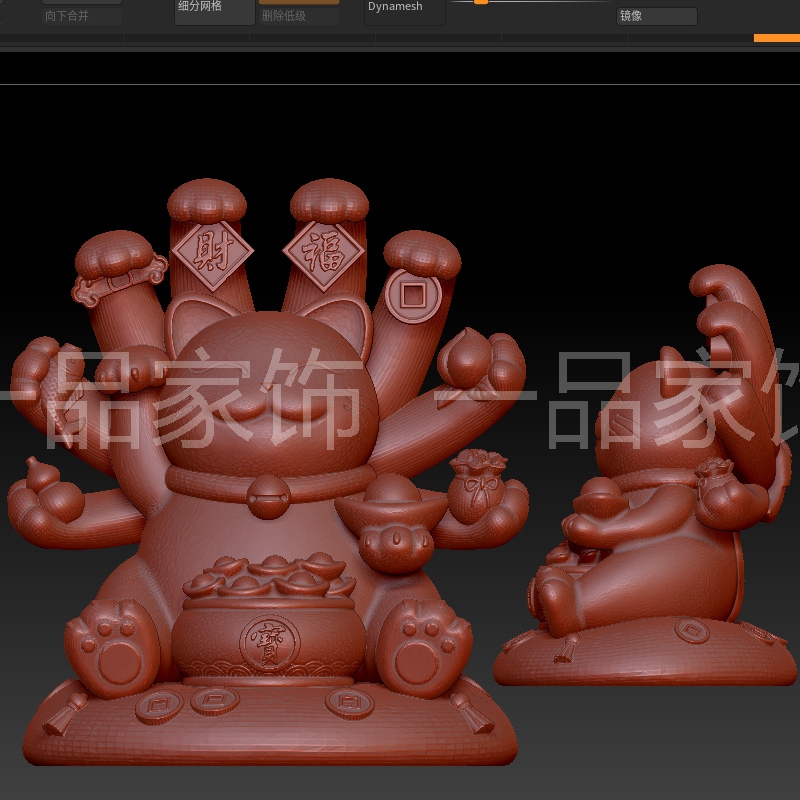Enable Dynamesh remeshing
The height and width of the screenshot is (800, 800).
coord(396,7)
